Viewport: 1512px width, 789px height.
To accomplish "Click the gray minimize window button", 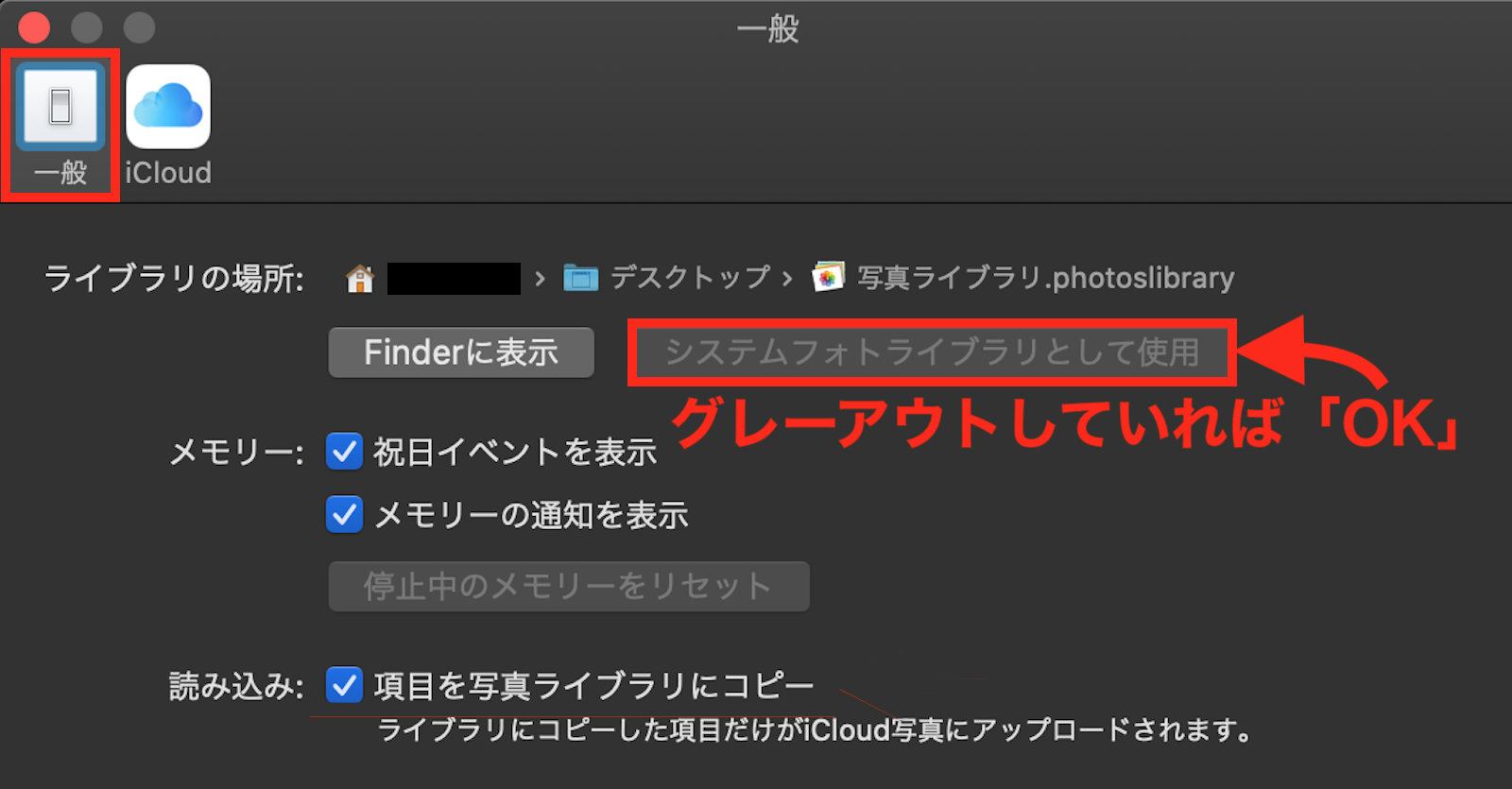I will point(87,27).
